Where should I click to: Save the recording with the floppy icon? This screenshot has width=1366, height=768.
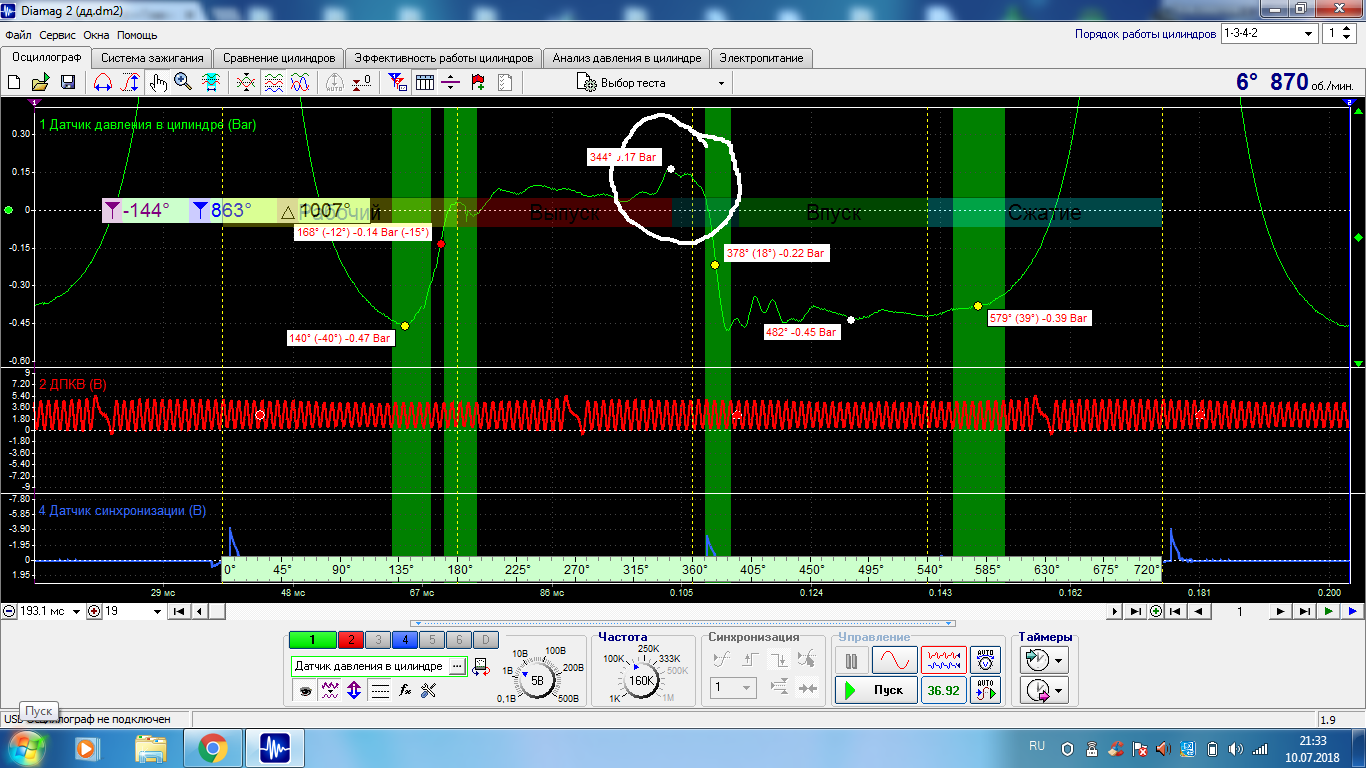pyautogui.click(x=67, y=83)
